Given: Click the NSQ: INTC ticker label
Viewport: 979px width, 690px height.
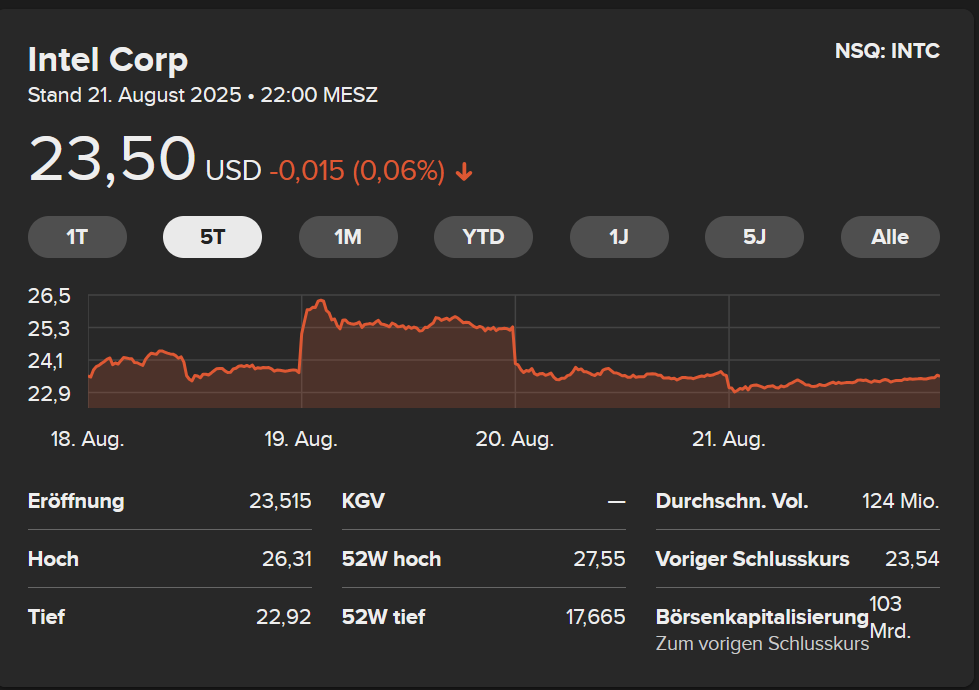Looking at the screenshot, I should (887, 51).
